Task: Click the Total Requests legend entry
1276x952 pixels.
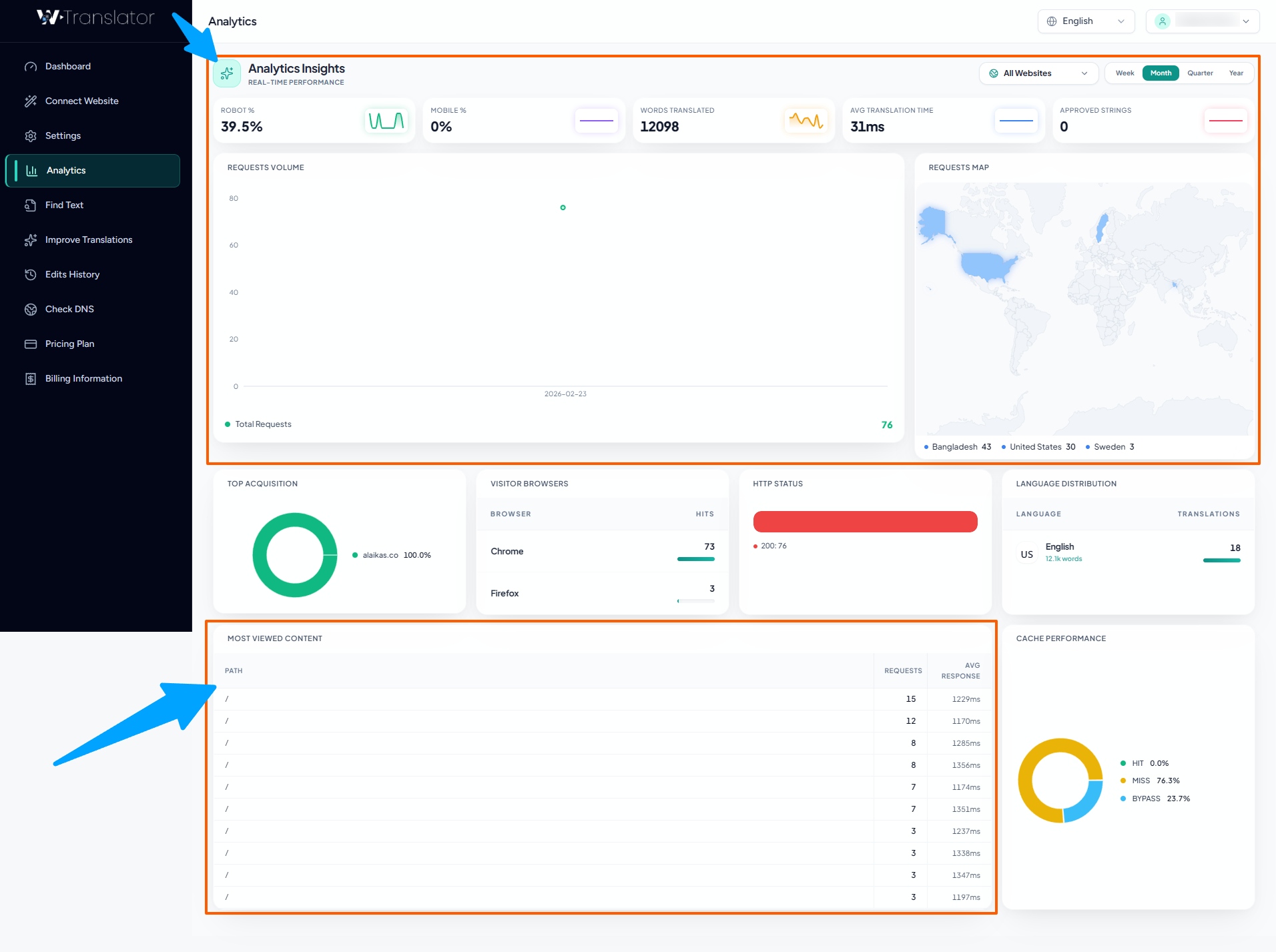Action: [259, 424]
